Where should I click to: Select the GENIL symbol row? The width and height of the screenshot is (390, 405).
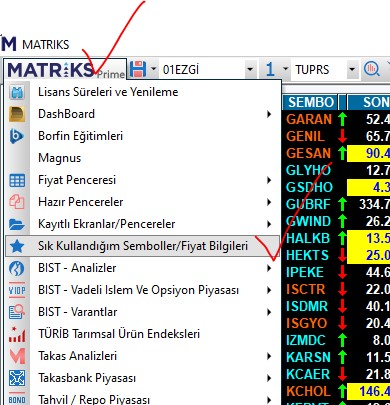coord(336,136)
